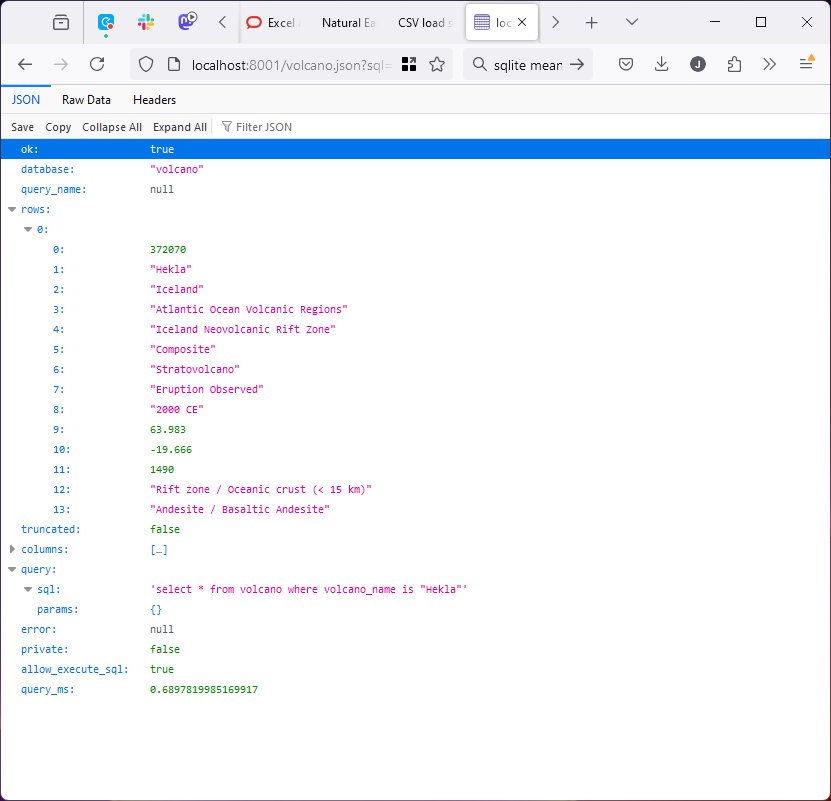Save to Pocket icon in toolbar
This screenshot has width=831, height=801.
626,64
